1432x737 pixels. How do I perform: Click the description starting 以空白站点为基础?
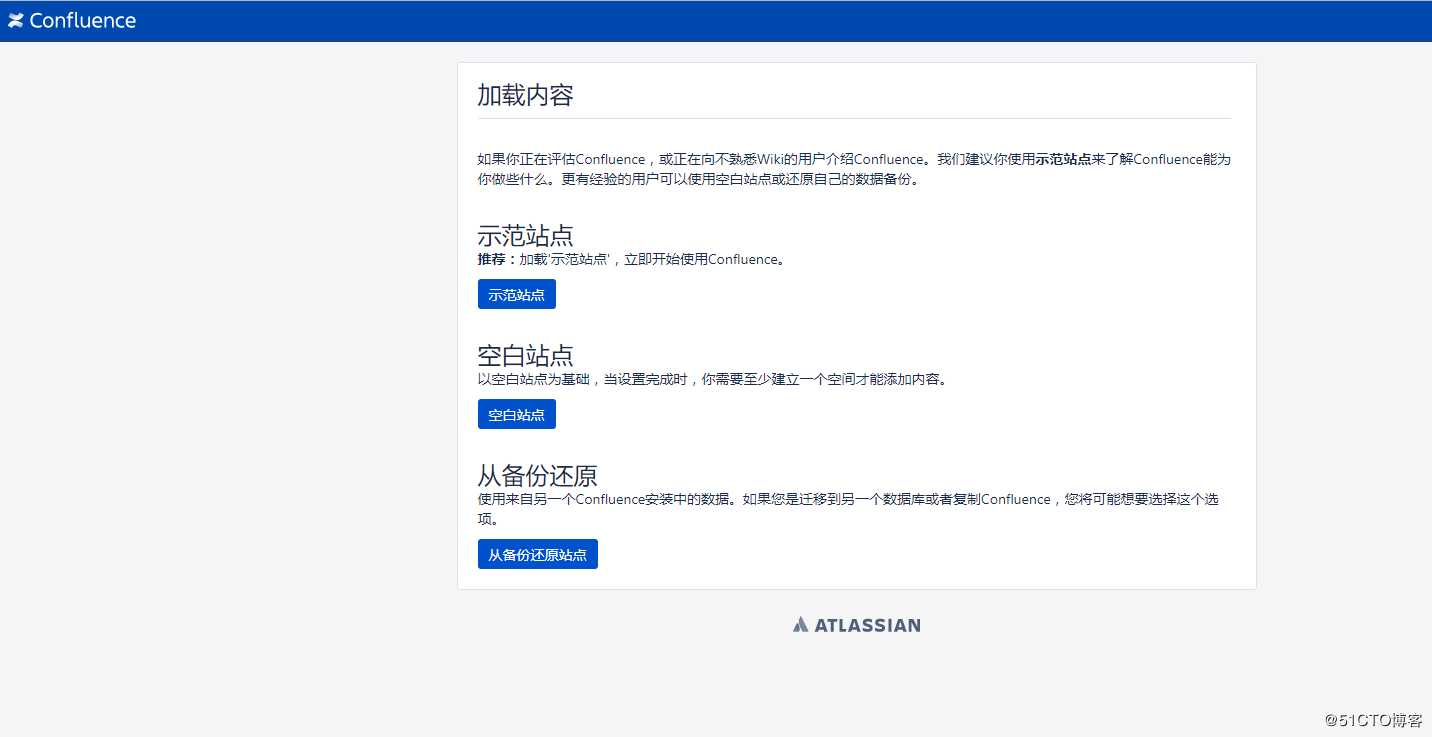712,379
